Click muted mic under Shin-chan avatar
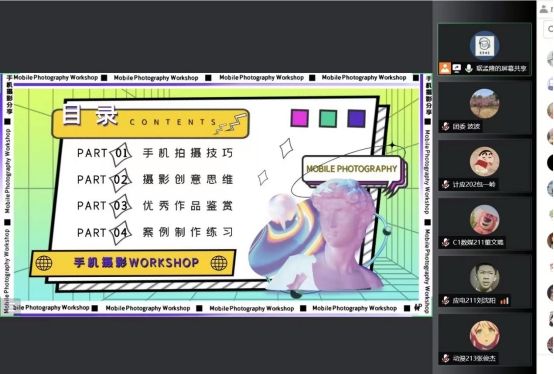The image size is (554, 374). [x=446, y=184]
